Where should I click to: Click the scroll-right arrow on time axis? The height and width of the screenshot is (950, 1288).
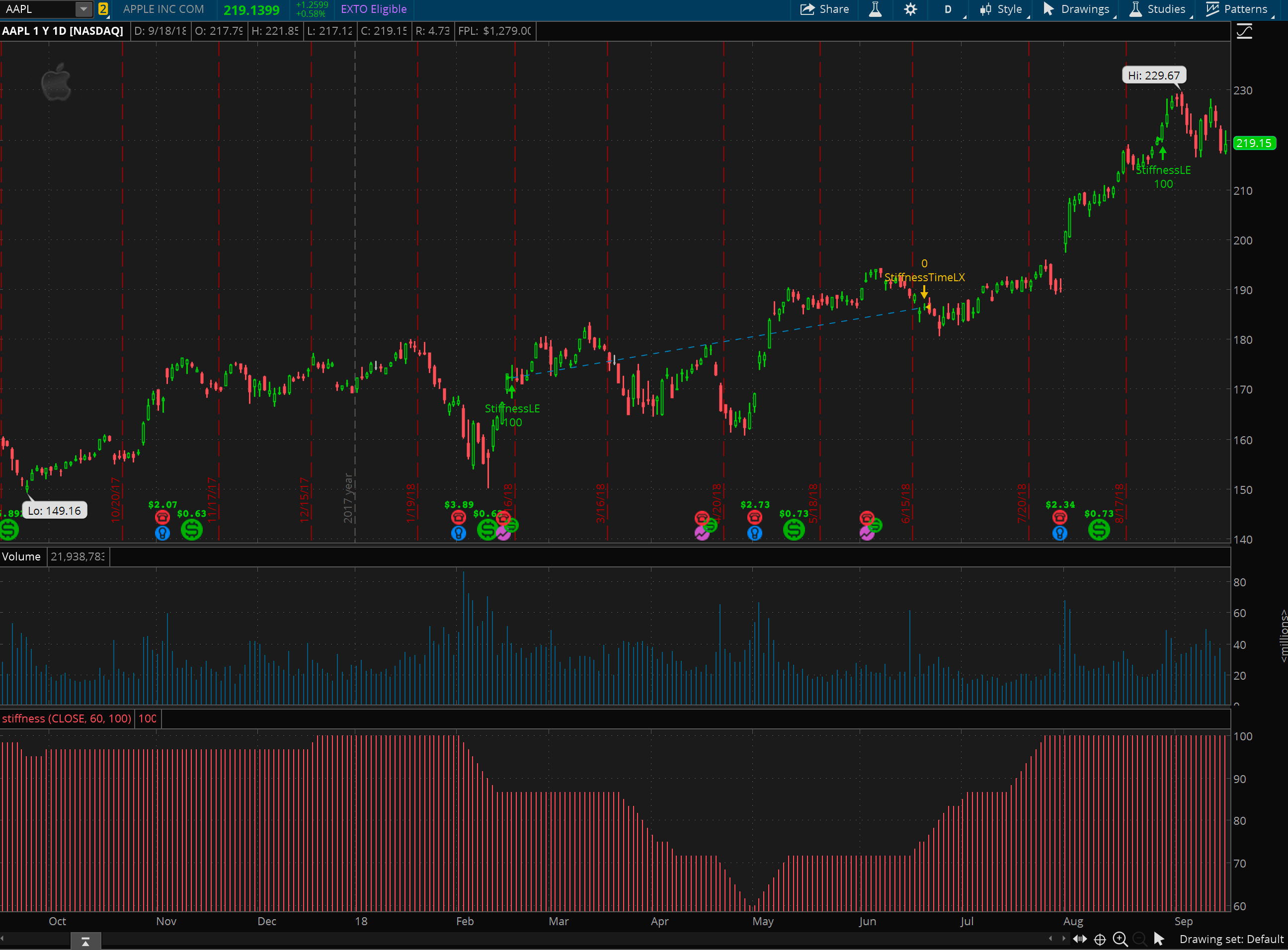[1064, 939]
